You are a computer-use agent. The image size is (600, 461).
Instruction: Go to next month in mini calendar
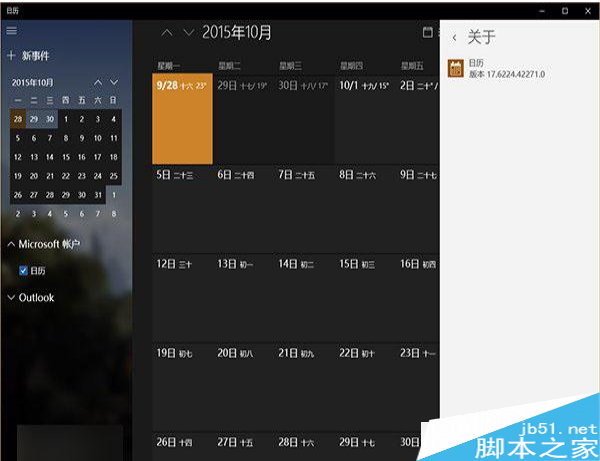(114, 82)
